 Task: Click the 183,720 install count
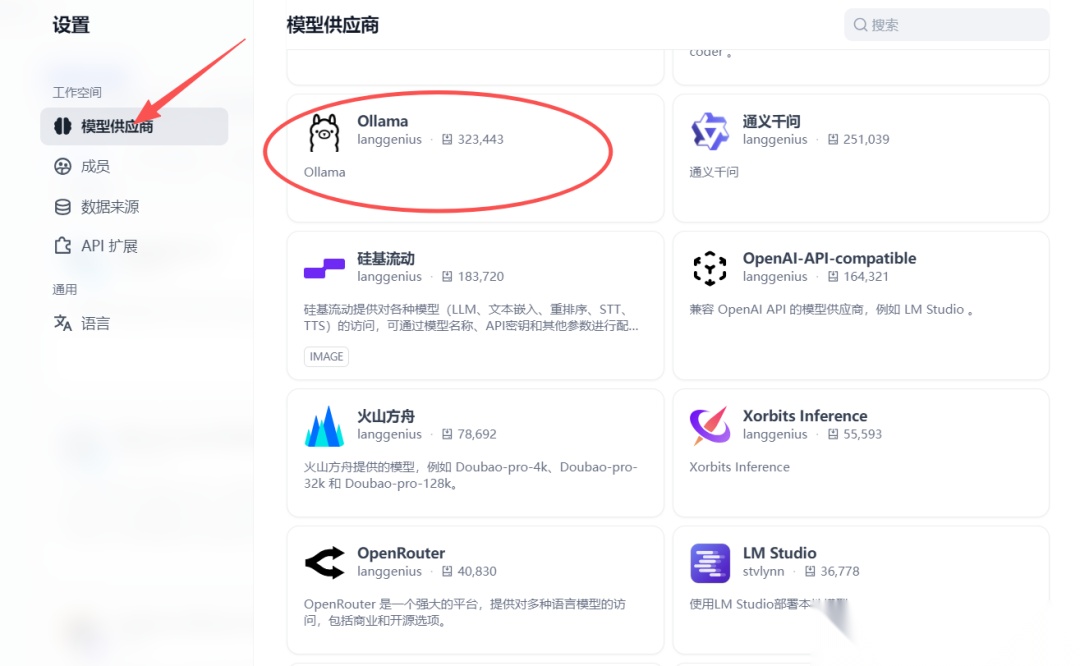pyautogui.click(x=481, y=276)
